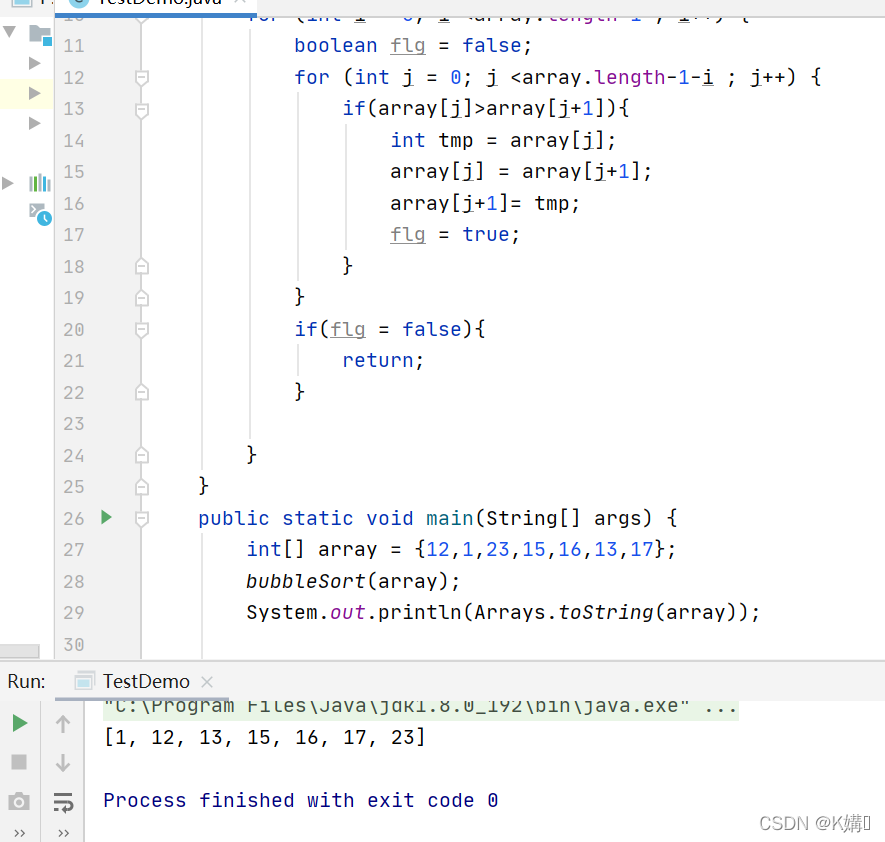Click line number 11 in gutter
The height and width of the screenshot is (842, 885).
(73, 46)
